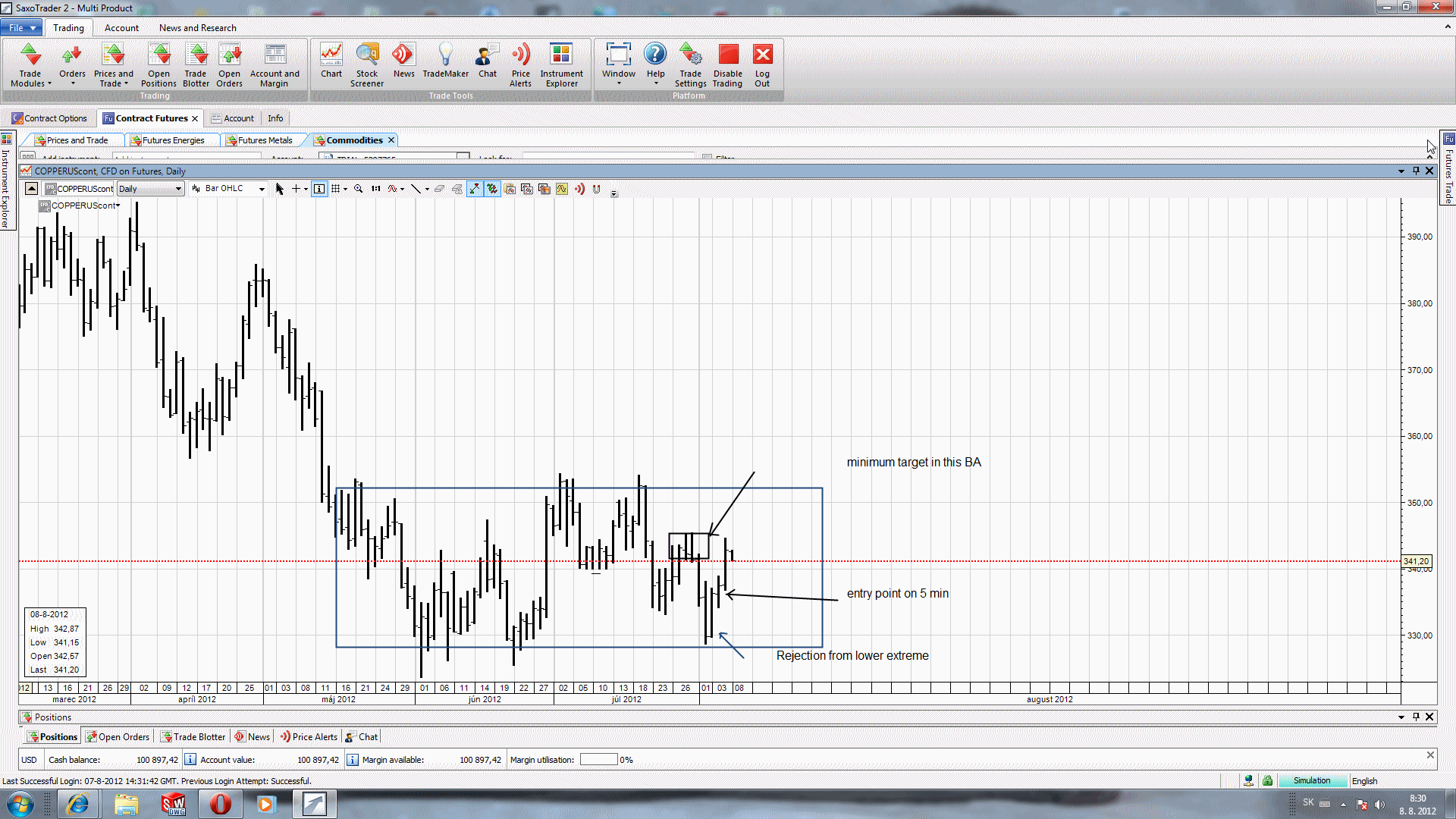The image size is (1456, 819).
Task: Select the chart zoom magnifier tool
Action: [359, 189]
